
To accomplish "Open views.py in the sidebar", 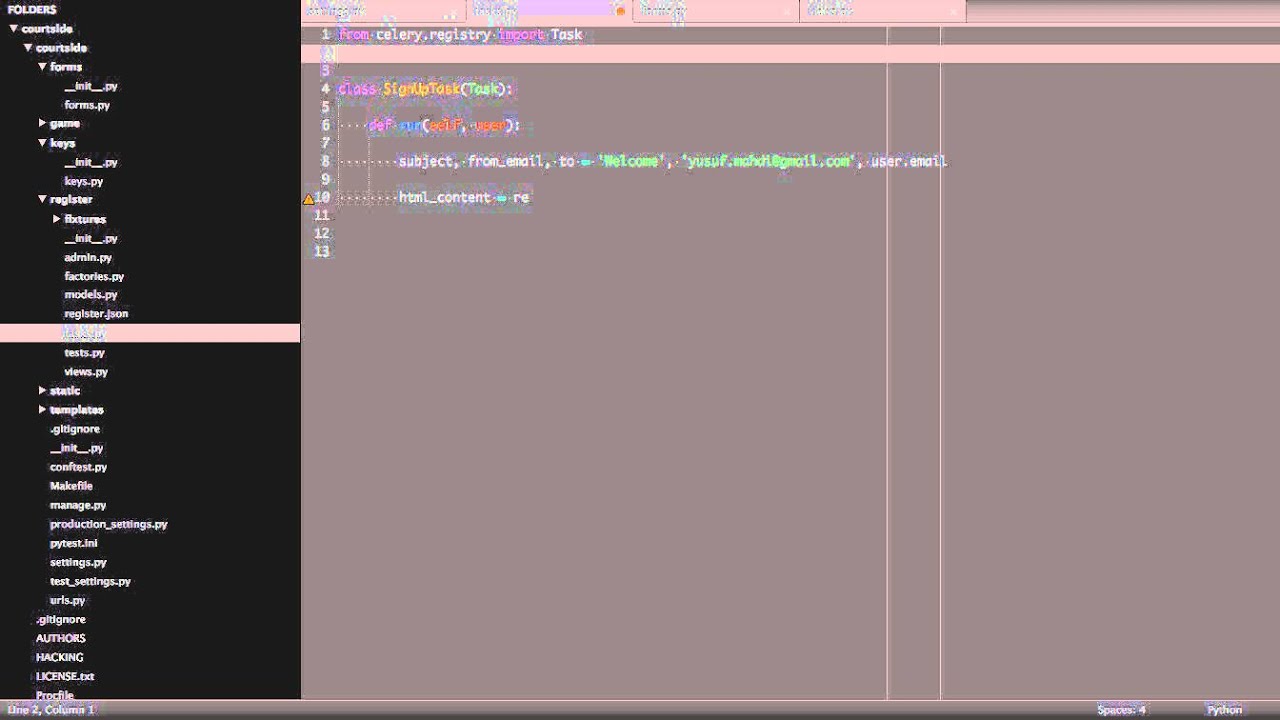I will tap(86, 371).
